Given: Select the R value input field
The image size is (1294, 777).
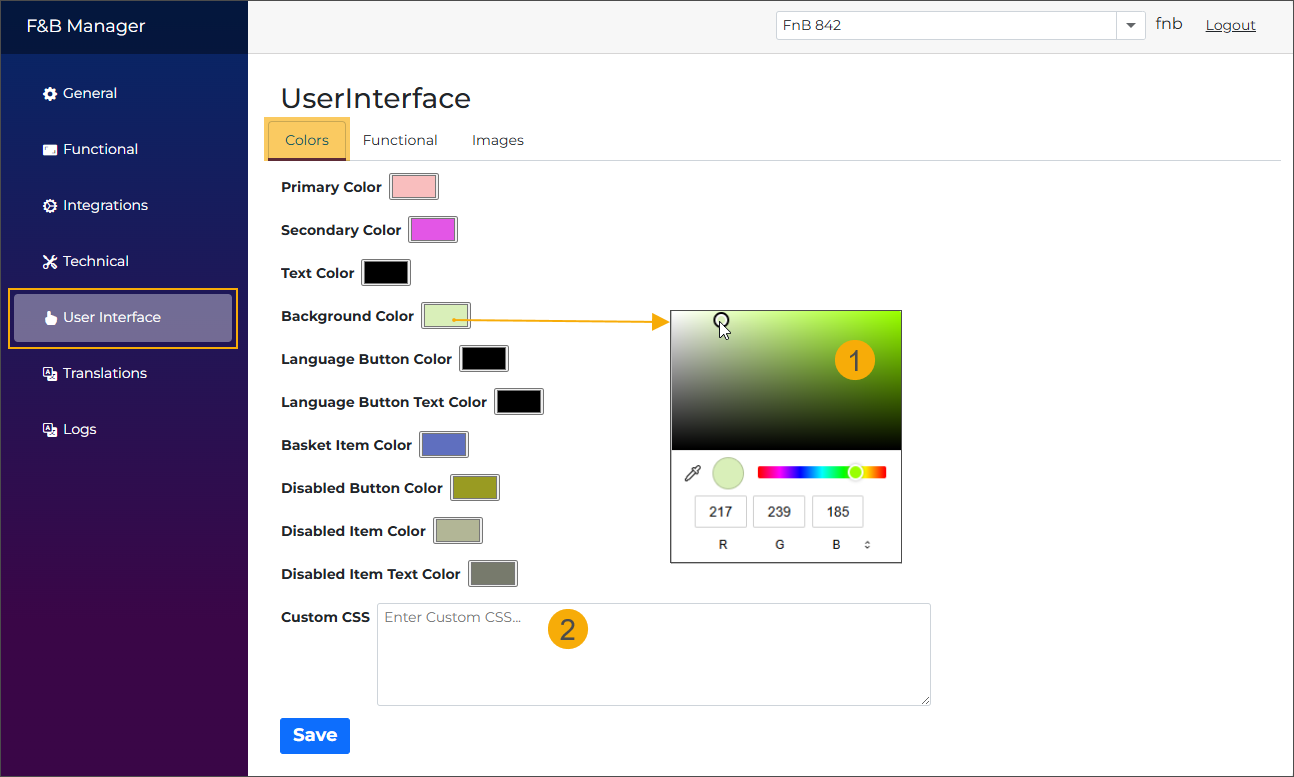Looking at the screenshot, I should 720,511.
